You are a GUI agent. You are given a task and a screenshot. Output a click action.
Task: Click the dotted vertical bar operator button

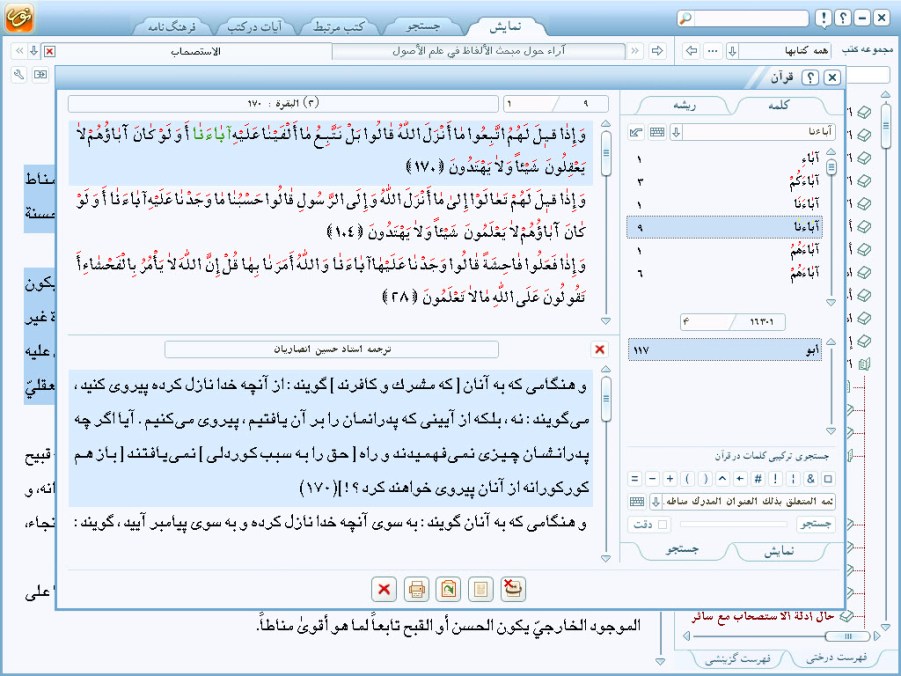(793, 478)
